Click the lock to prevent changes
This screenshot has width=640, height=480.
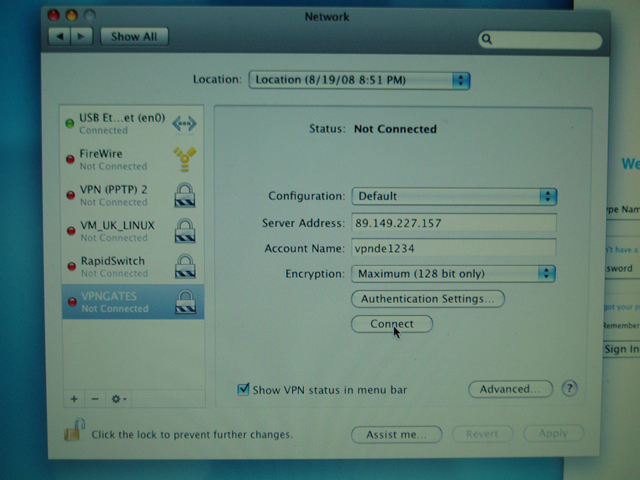tap(74, 430)
